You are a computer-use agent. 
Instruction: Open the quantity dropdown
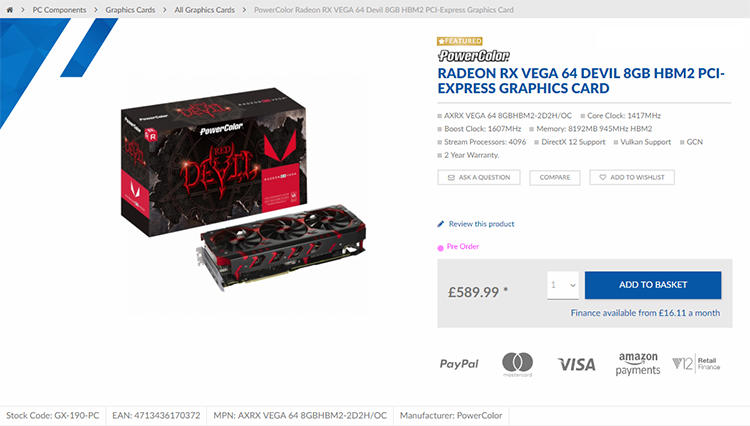[x=563, y=285]
